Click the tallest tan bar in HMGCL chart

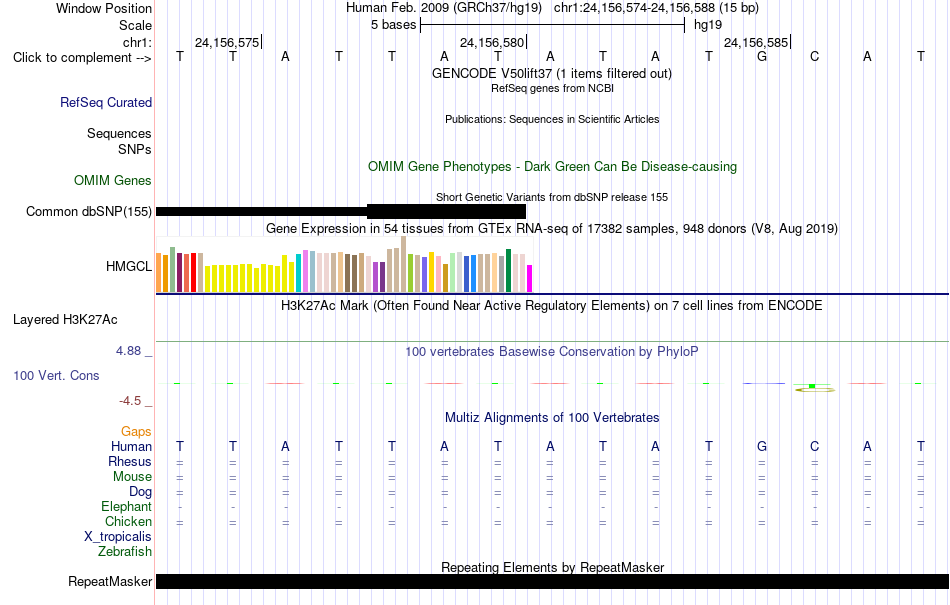pos(404,264)
